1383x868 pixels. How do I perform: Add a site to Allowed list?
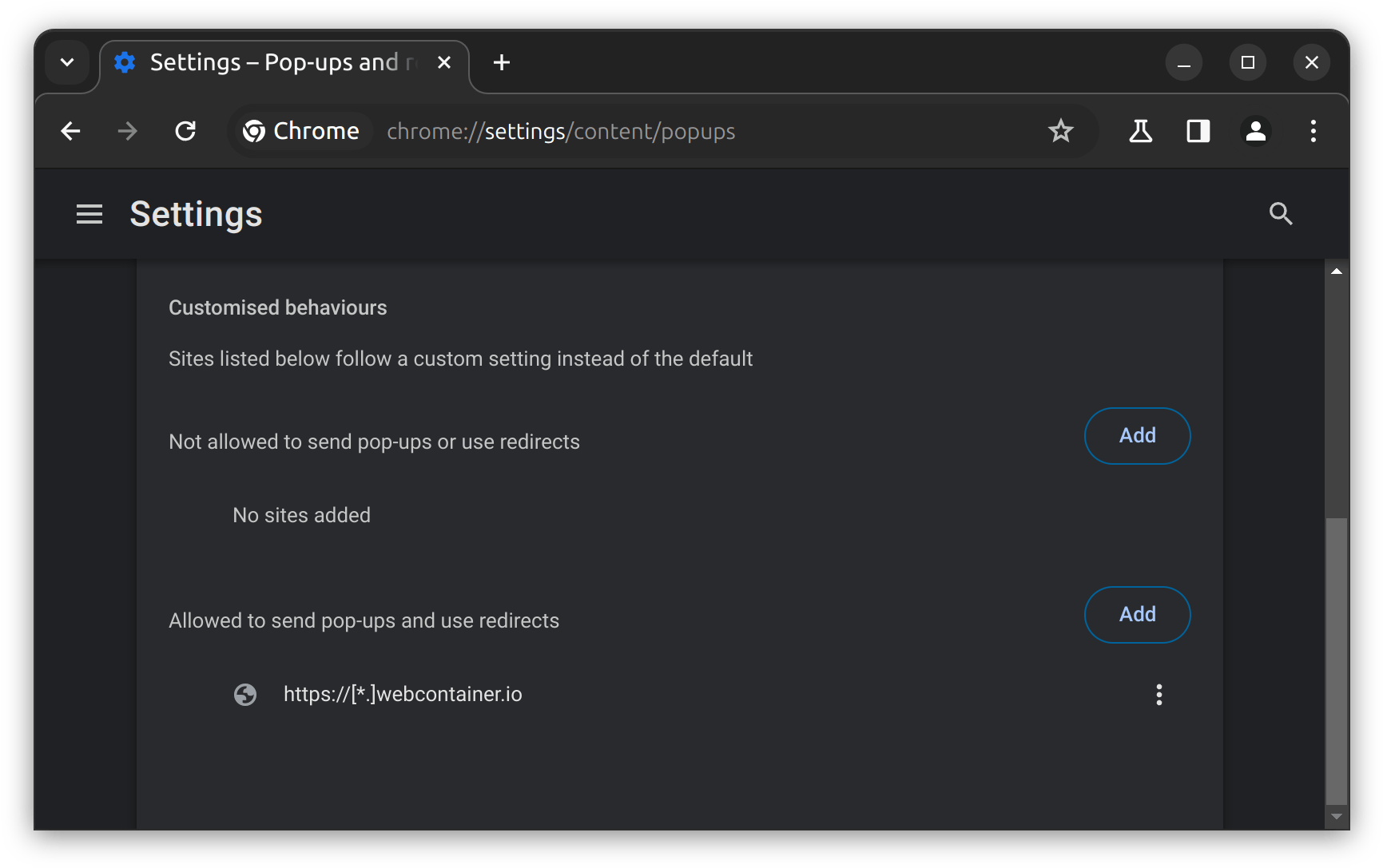(1137, 615)
